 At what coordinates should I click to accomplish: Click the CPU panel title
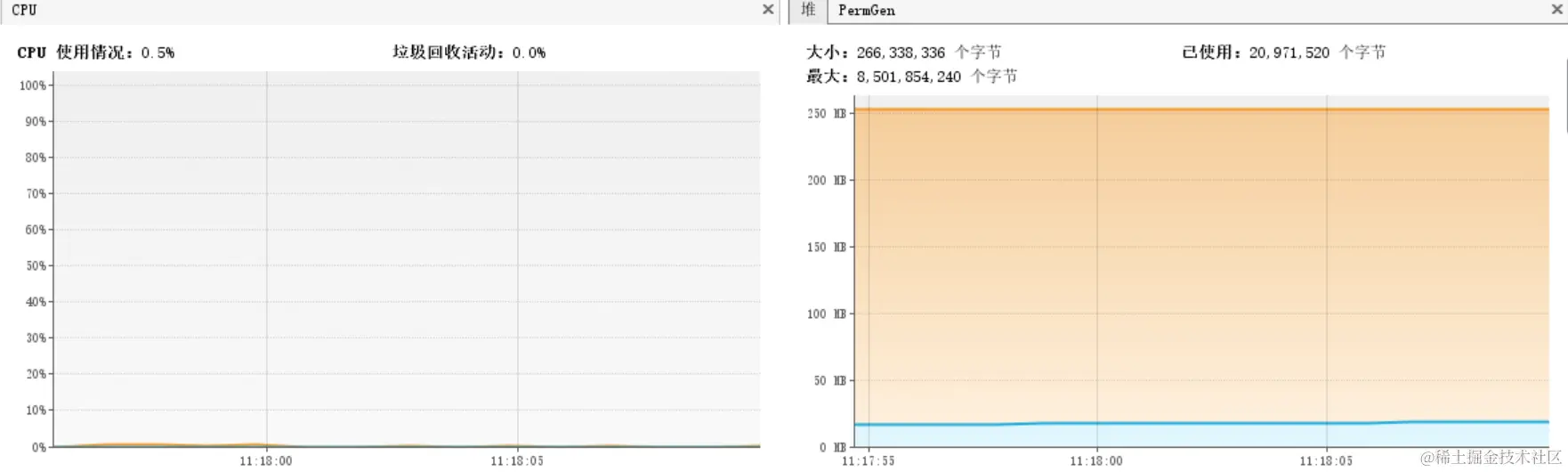[x=24, y=10]
